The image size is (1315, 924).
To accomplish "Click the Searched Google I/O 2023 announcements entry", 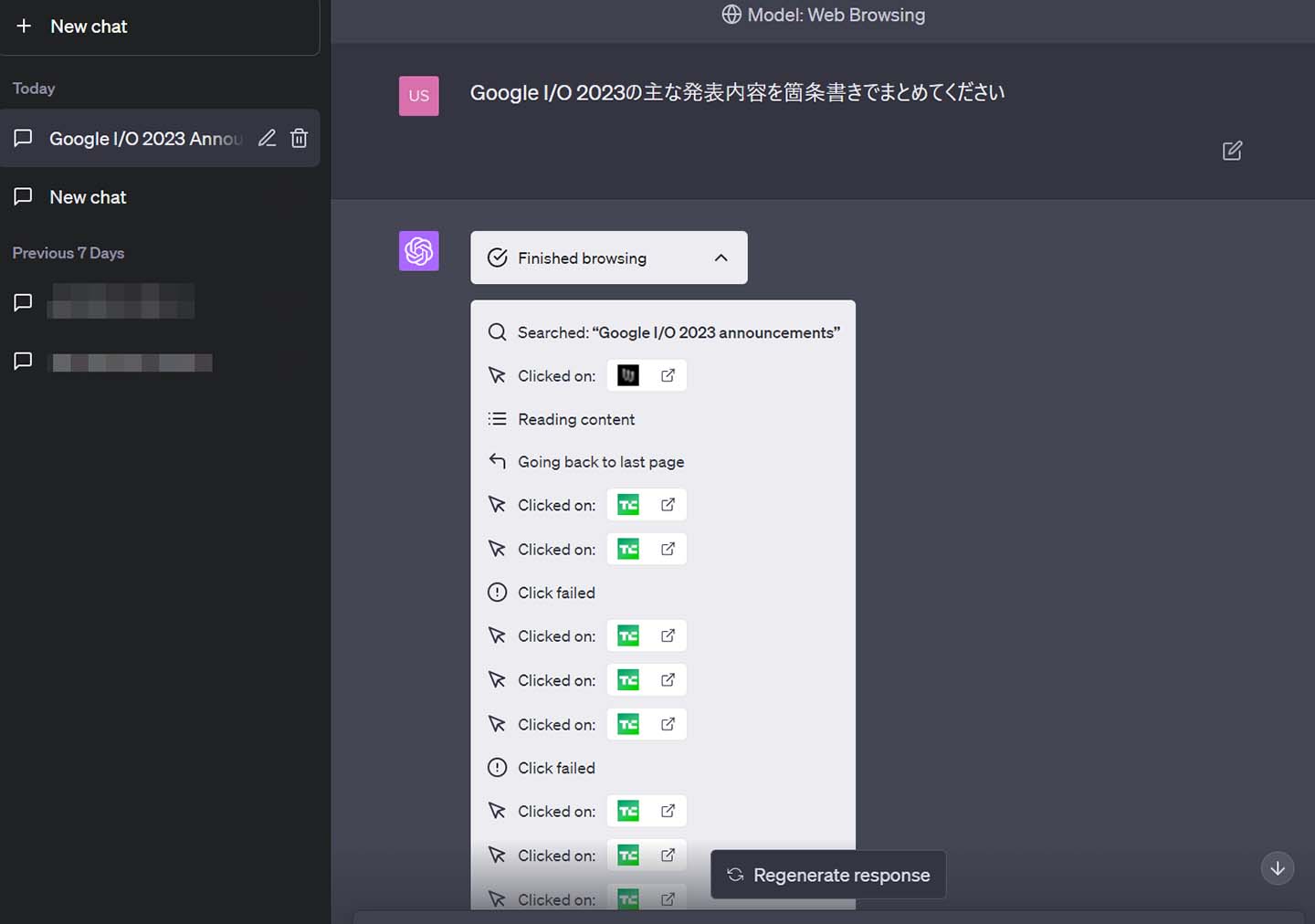I will point(677,332).
